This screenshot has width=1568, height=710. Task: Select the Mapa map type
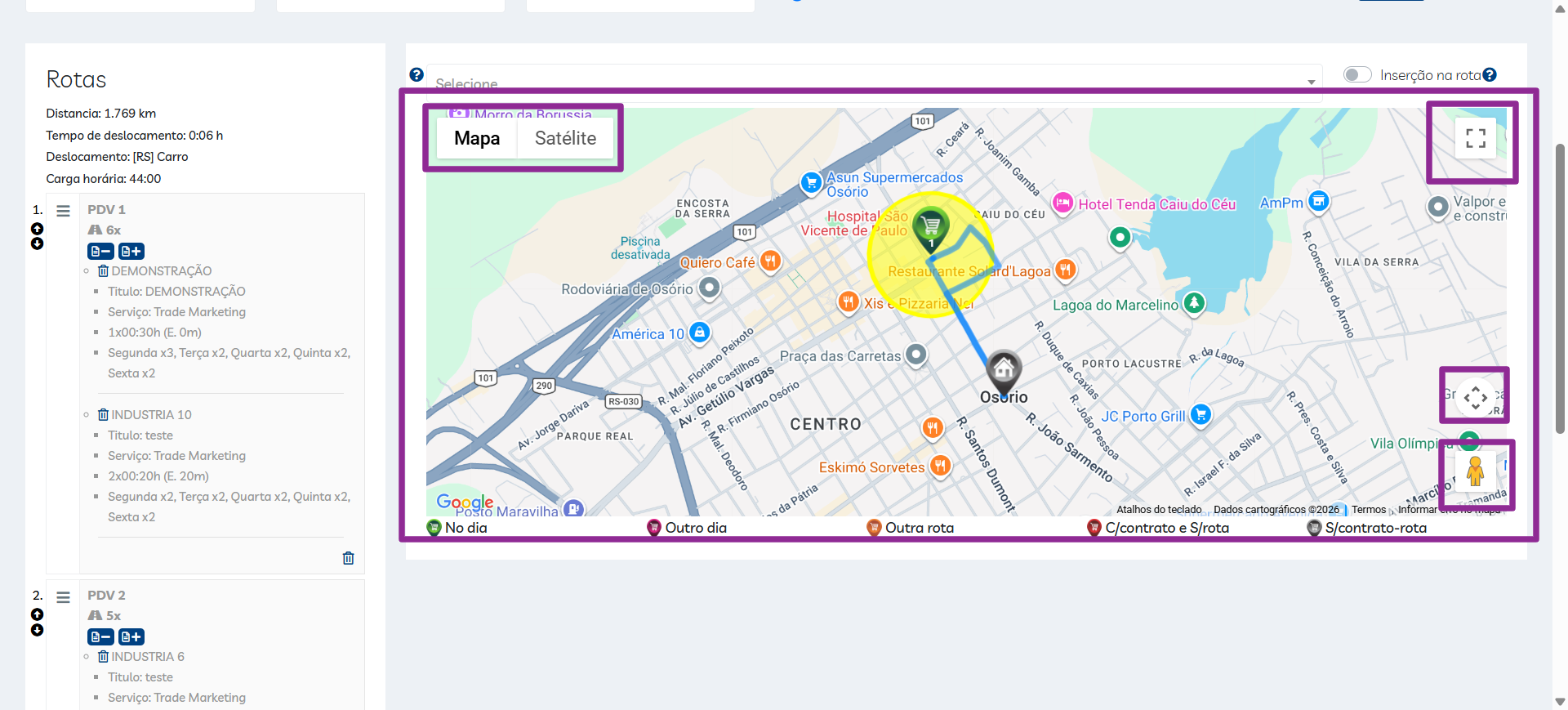477,139
